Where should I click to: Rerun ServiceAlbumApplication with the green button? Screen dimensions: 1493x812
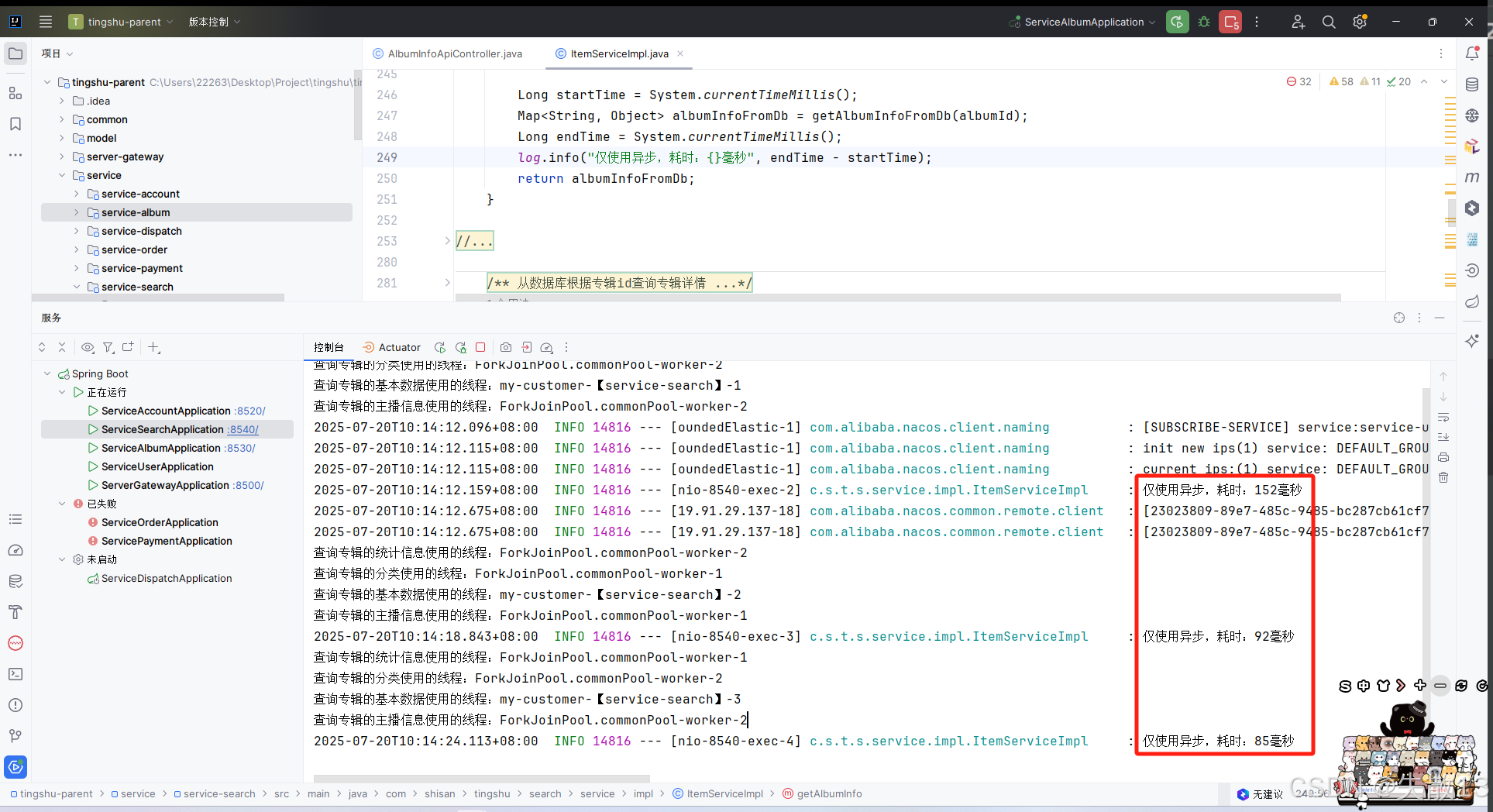1178,22
